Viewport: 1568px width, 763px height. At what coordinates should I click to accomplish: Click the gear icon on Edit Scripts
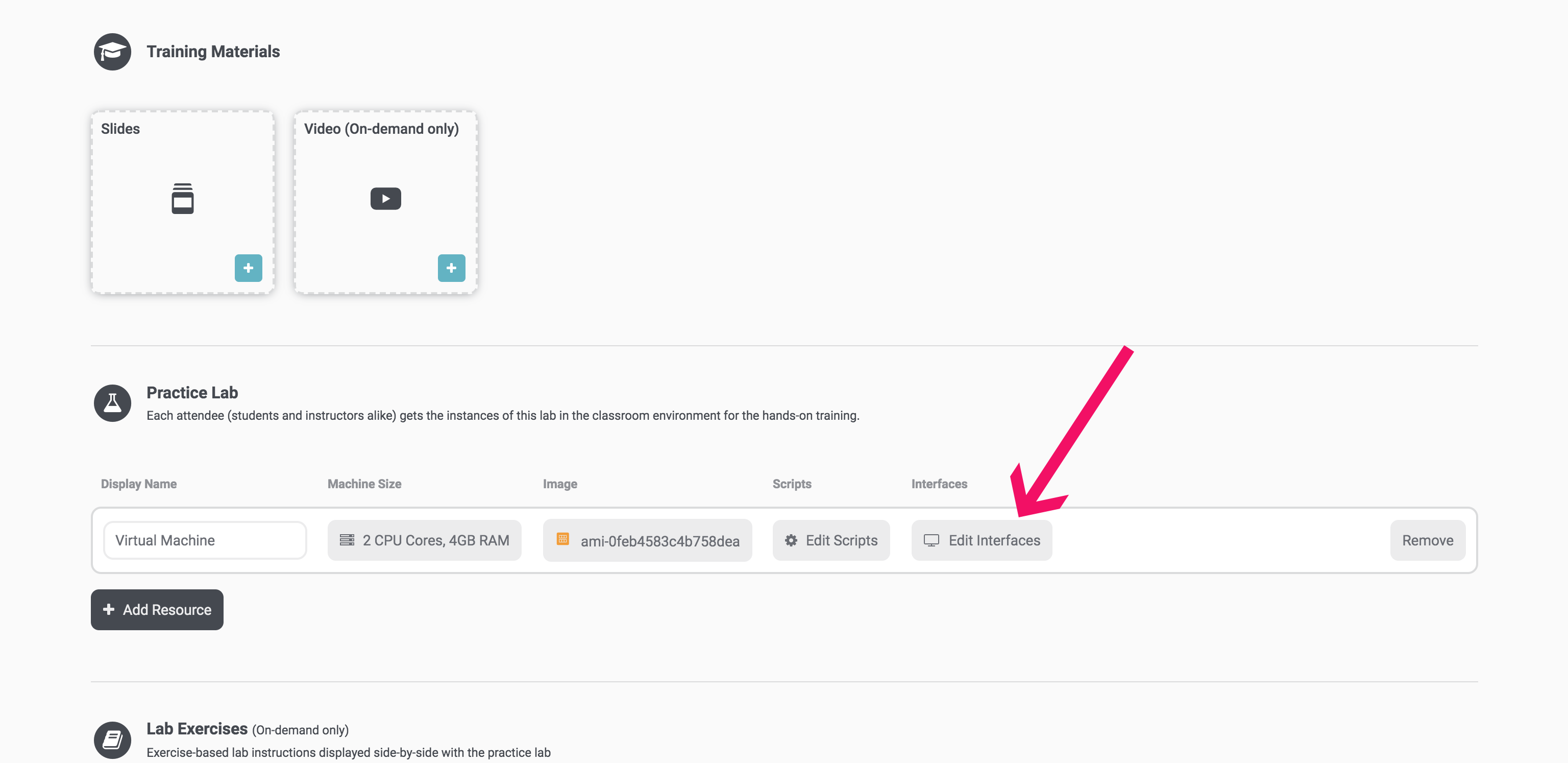click(790, 540)
